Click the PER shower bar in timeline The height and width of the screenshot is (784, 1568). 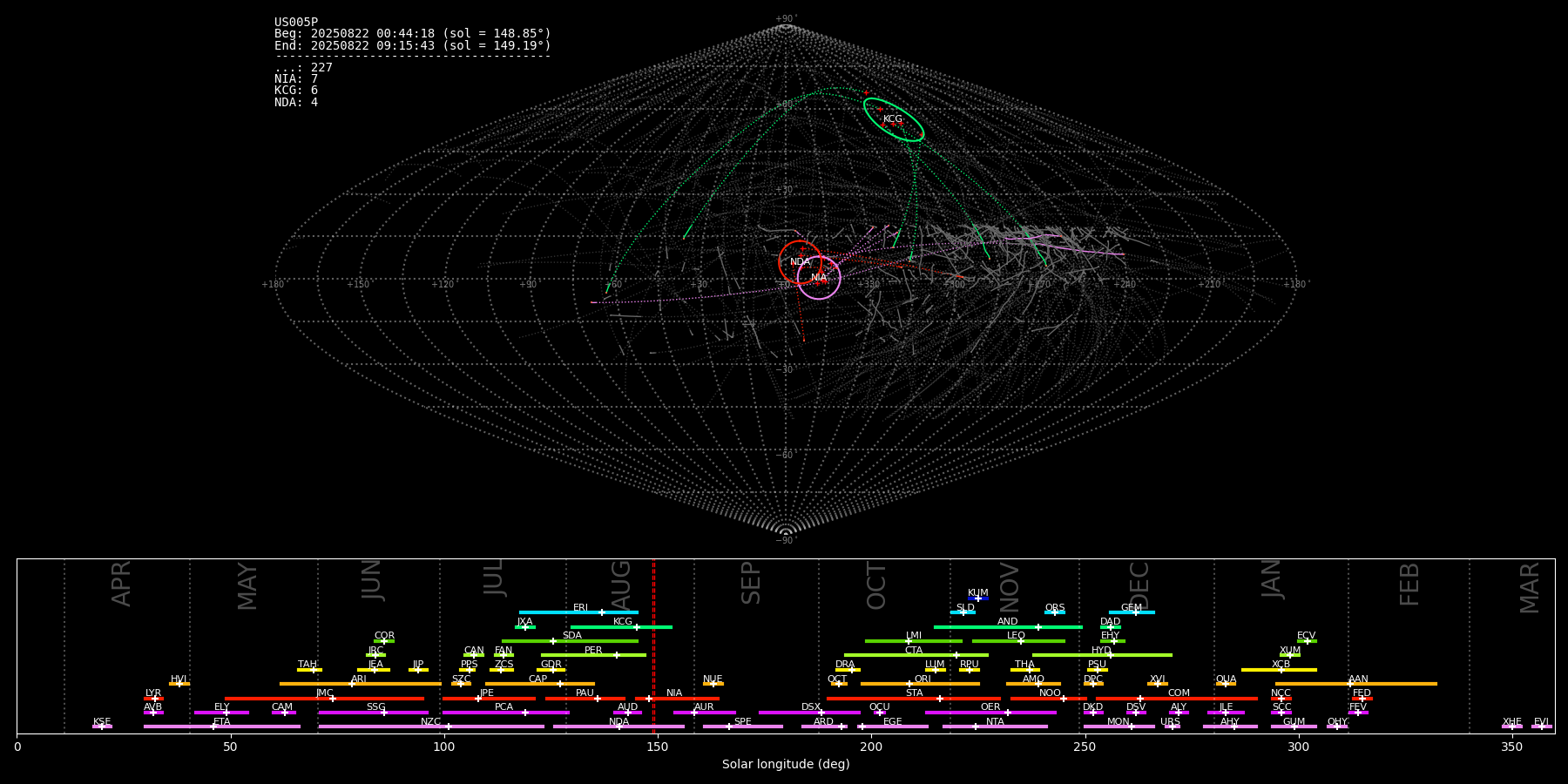click(593, 655)
